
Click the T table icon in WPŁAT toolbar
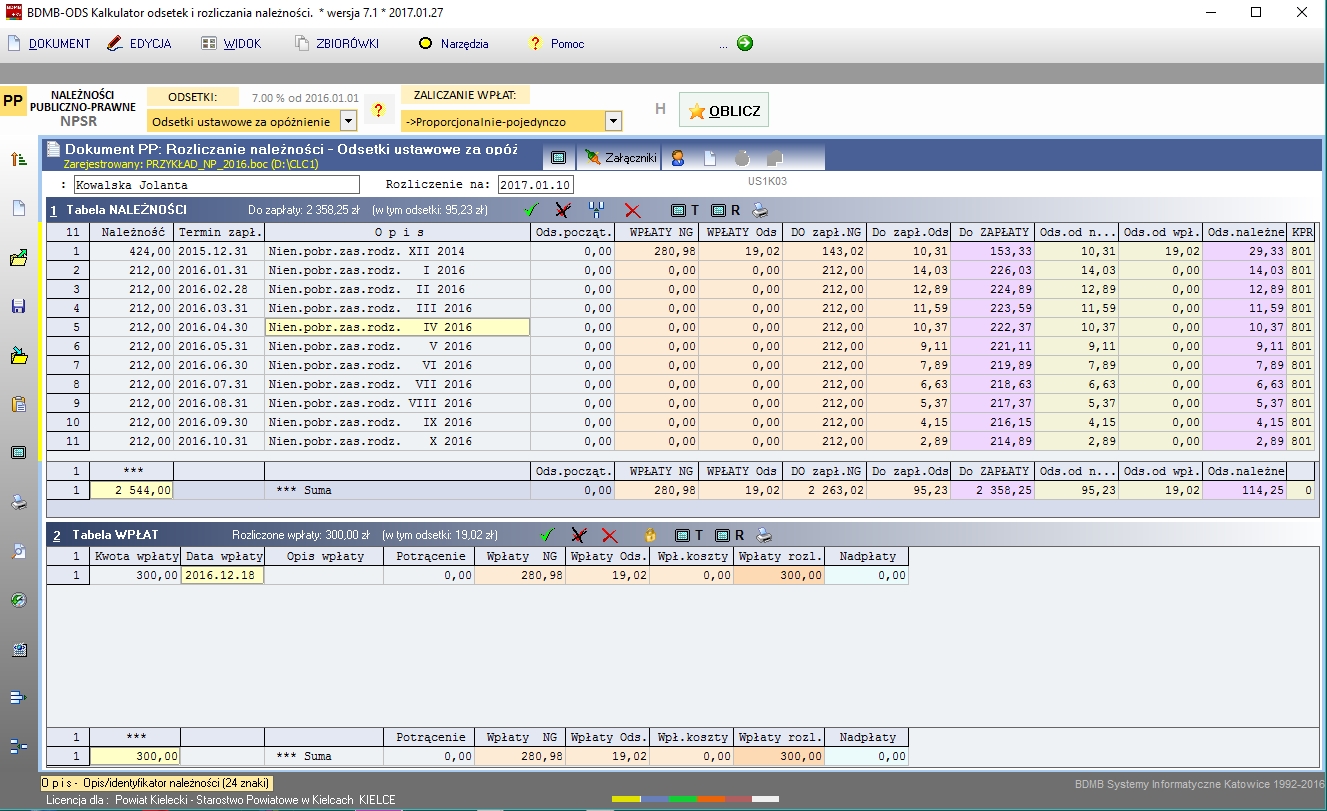(689, 535)
